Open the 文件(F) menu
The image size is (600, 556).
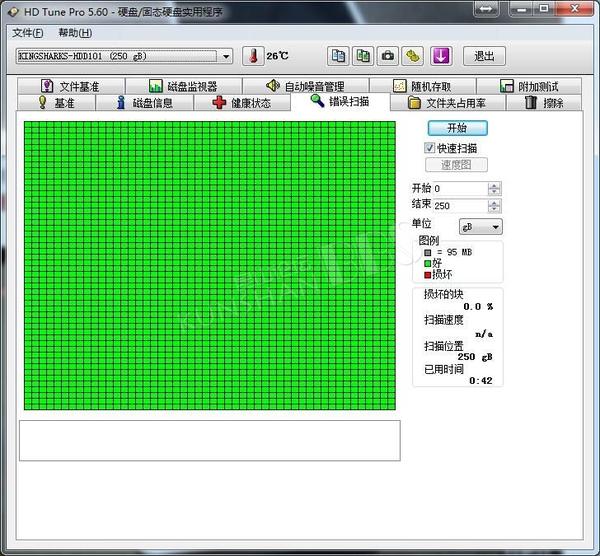28,33
